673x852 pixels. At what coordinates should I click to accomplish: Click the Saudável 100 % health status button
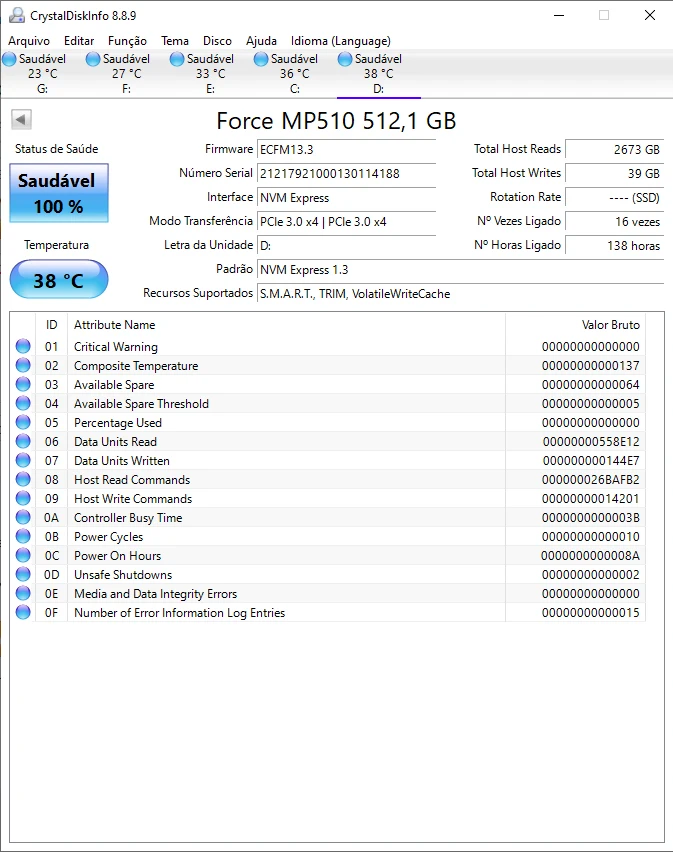coord(59,193)
